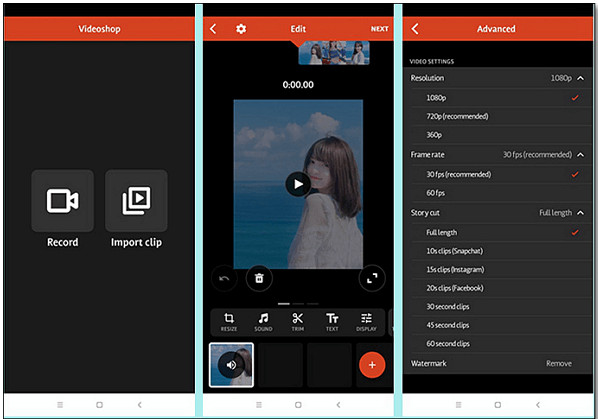Undo the last edit

tap(224, 278)
